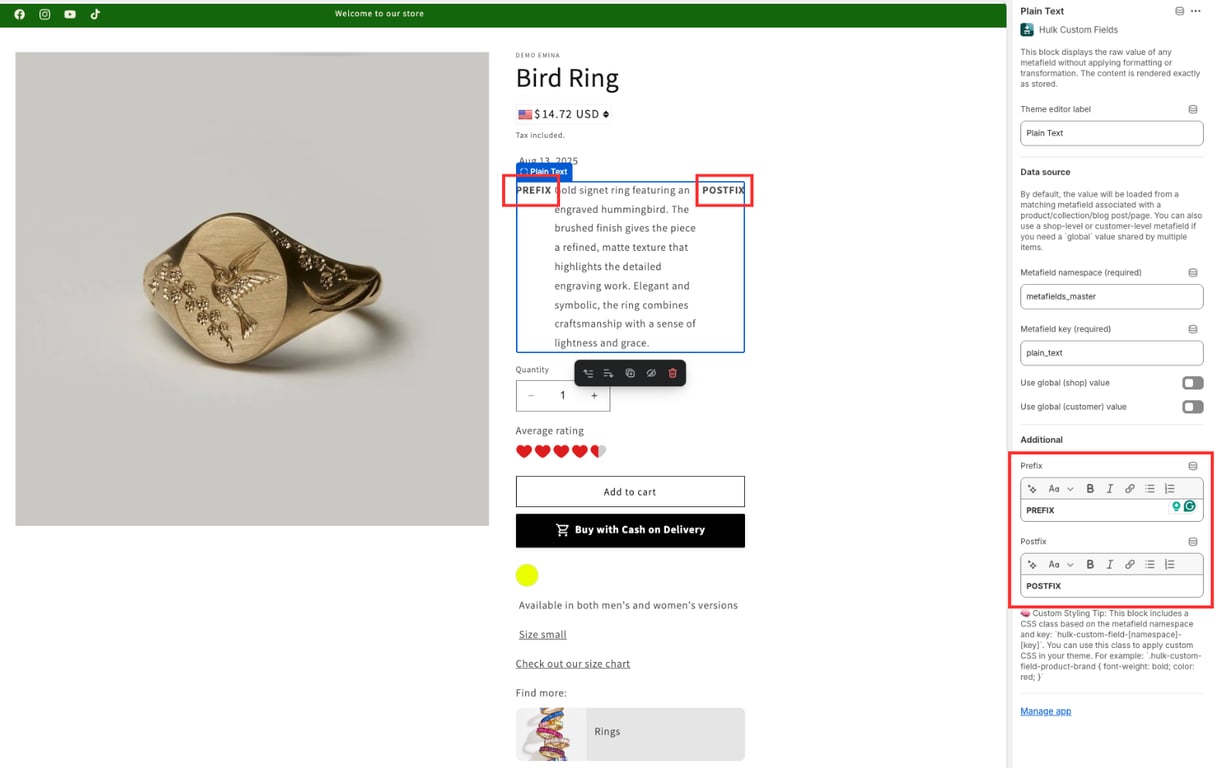
Task: Open Facebook icon in store header
Action: 19,14
